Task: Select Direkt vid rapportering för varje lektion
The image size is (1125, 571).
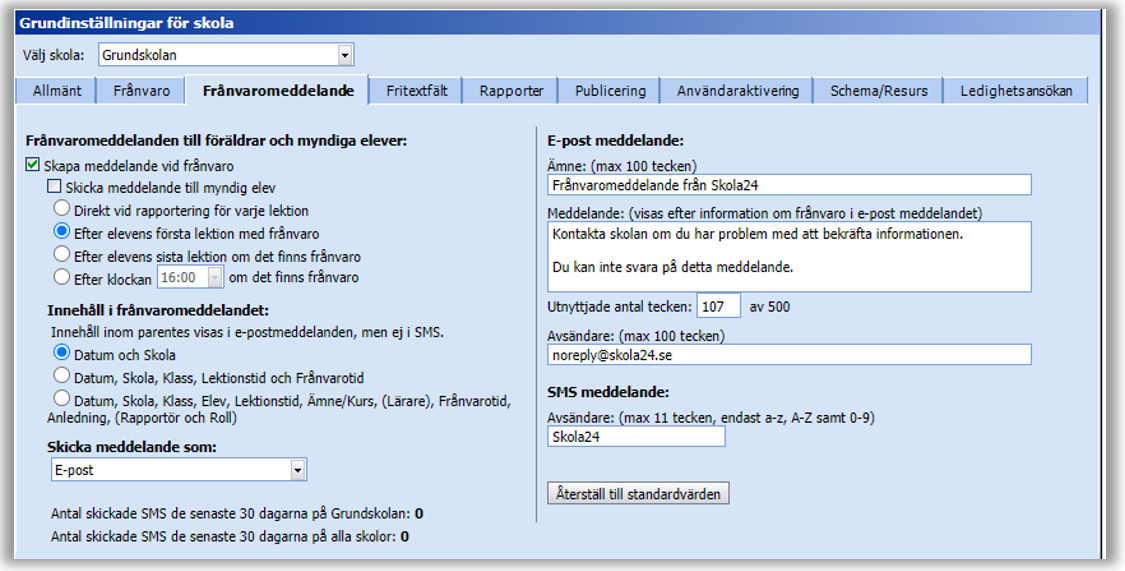Action: (62, 210)
